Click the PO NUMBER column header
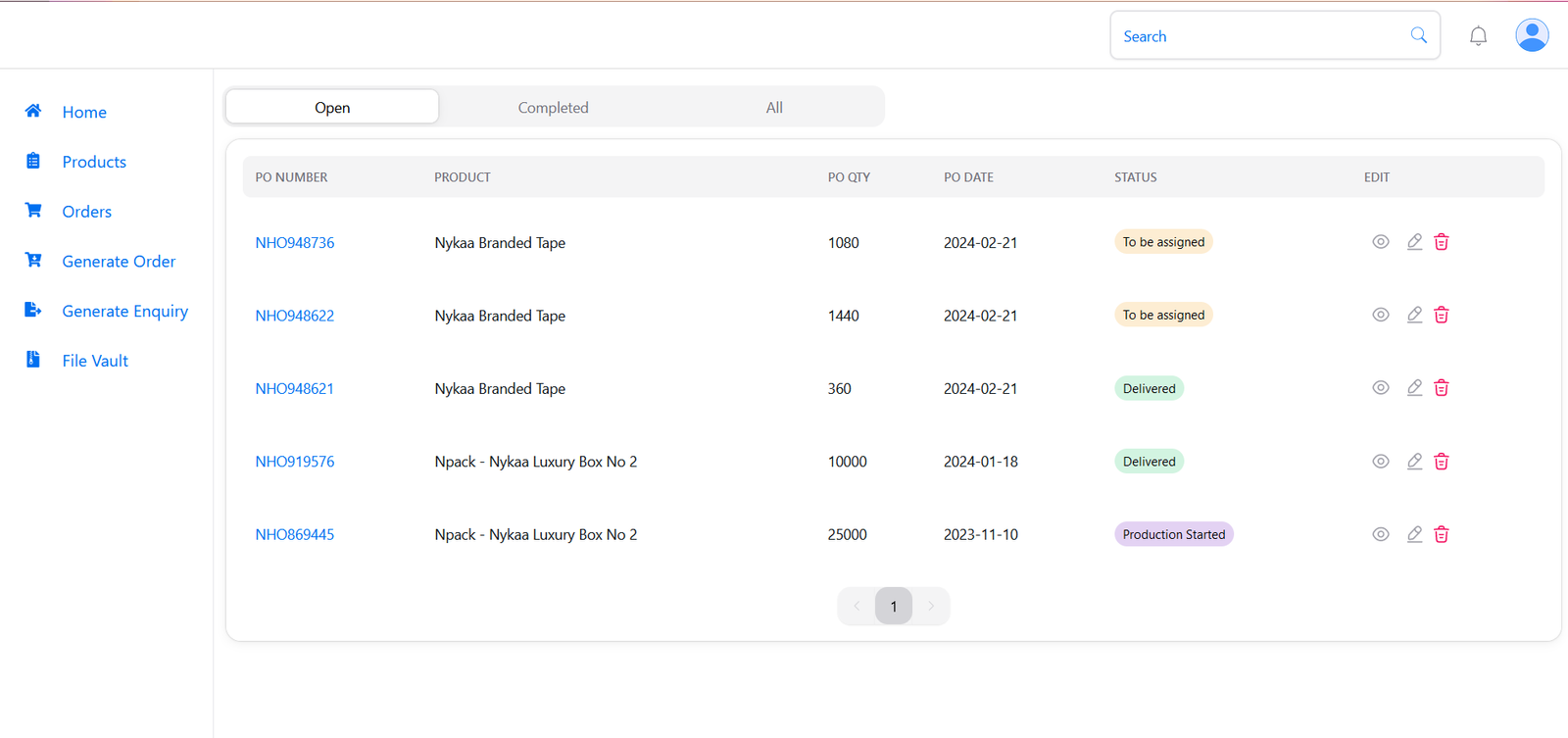1568x738 pixels. [291, 177]
